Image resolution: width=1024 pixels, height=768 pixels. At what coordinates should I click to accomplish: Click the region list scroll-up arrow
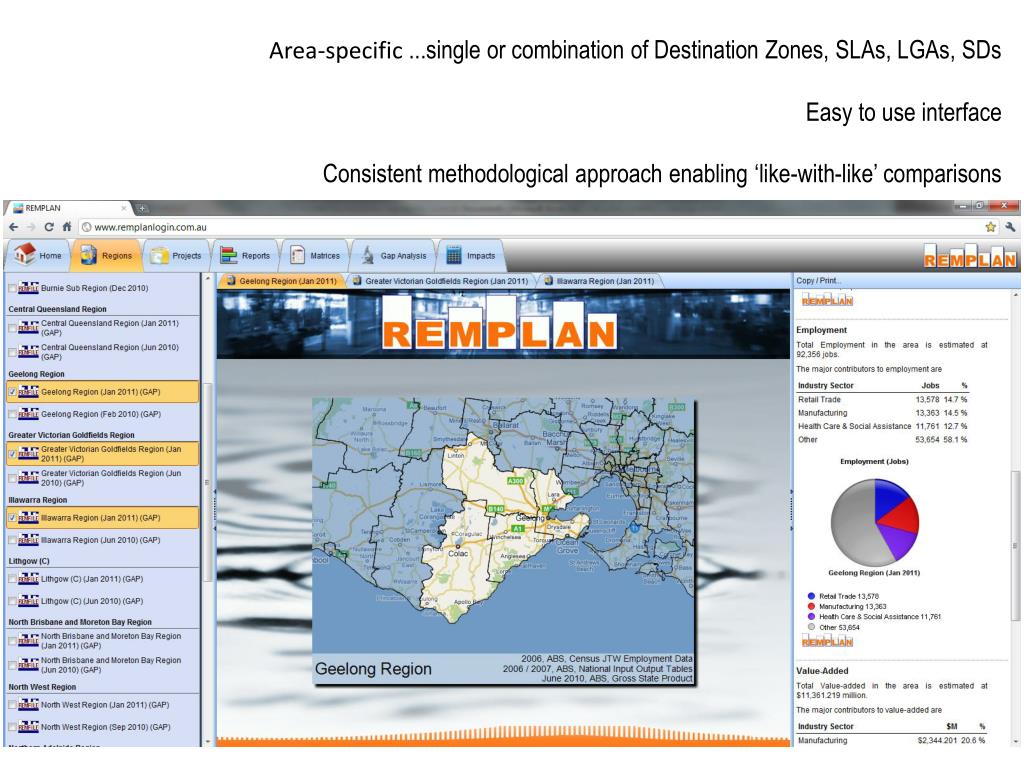pos(208,279)
